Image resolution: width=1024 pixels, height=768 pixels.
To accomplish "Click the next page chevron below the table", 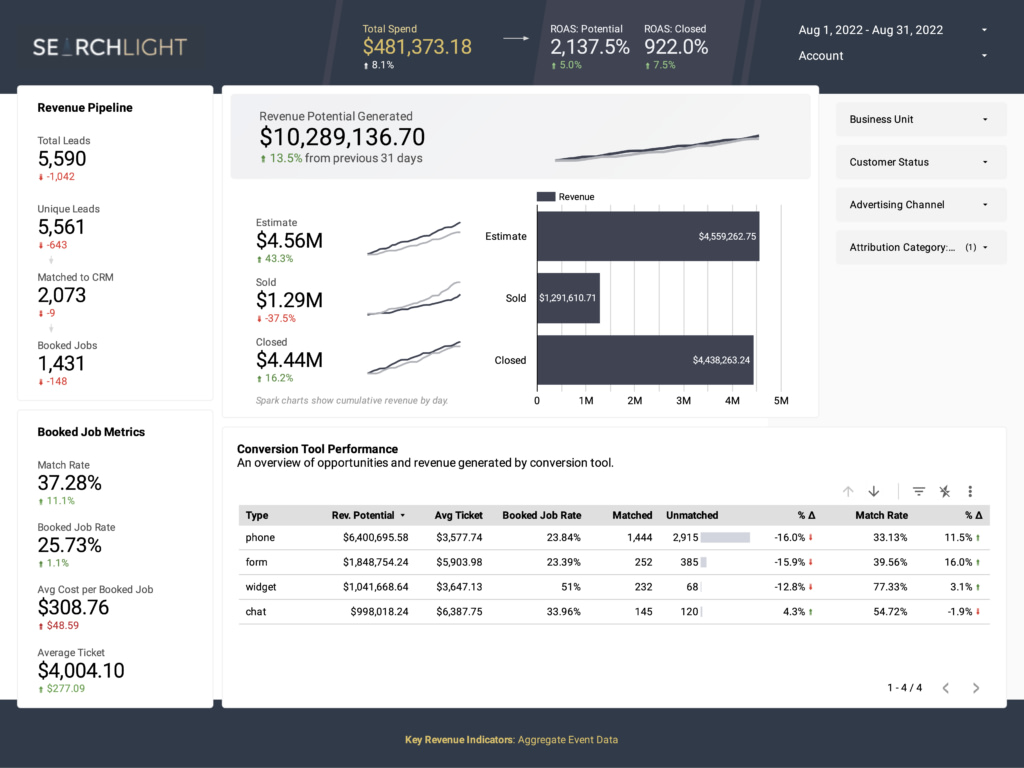I will pos(975,688).
